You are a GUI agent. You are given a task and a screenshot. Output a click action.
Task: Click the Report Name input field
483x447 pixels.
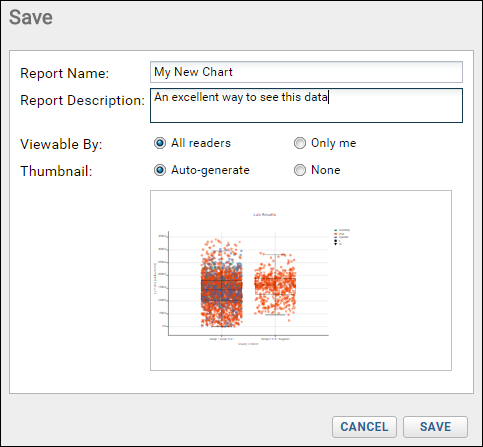306,72
